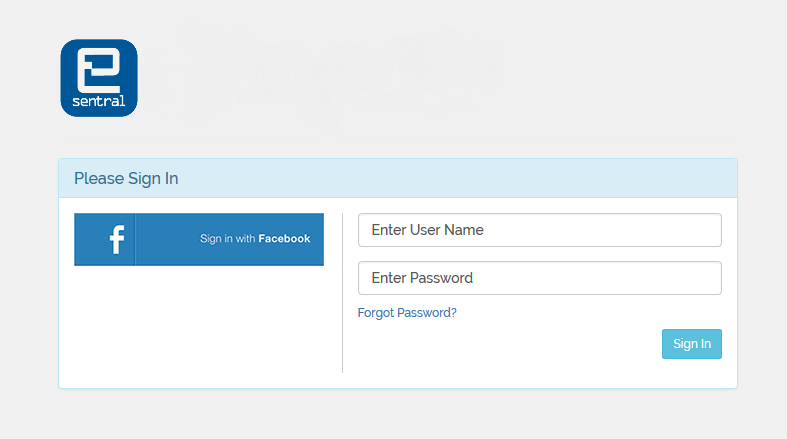Click the grey page background below panel

click(x=400, y=415)
